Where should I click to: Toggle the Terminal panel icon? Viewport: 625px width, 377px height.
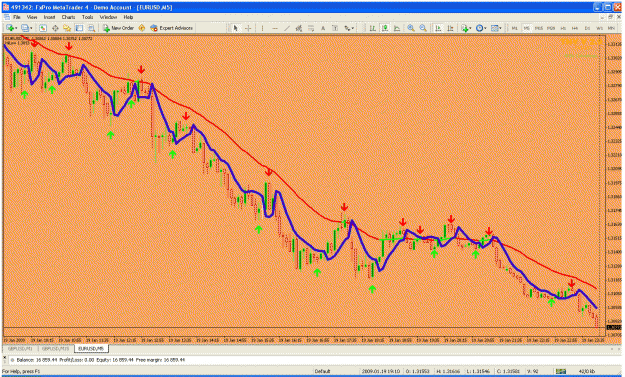pos(79,28)
